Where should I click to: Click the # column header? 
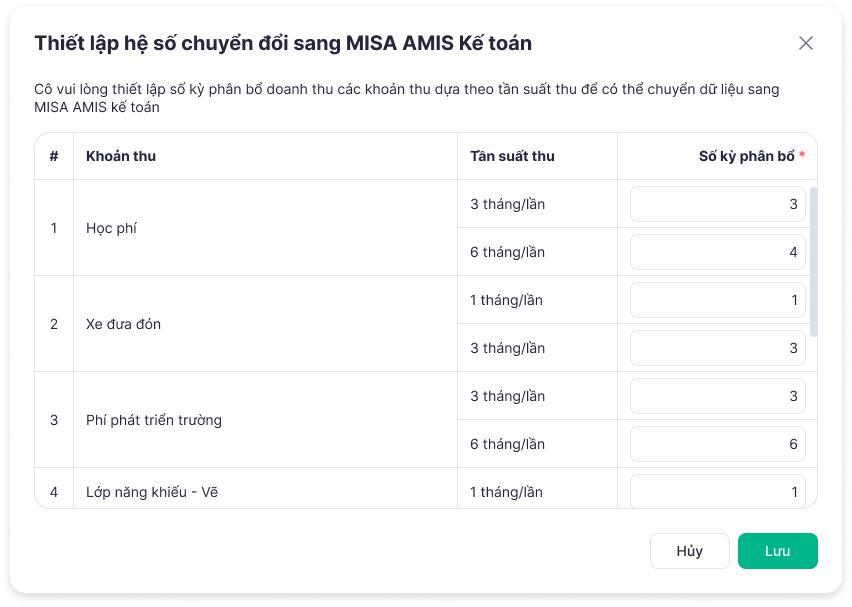[x=54, y=156]
